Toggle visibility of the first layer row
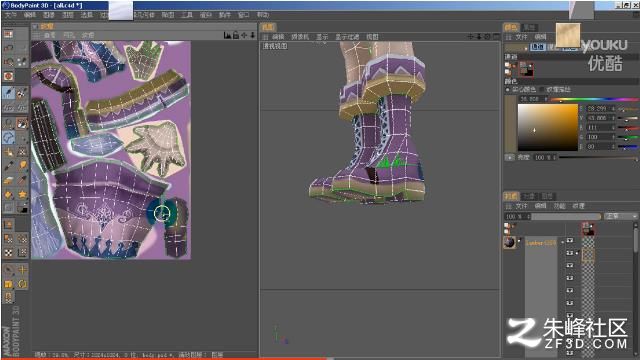Screen dimensions: 640x360 (x=570, y=240)
